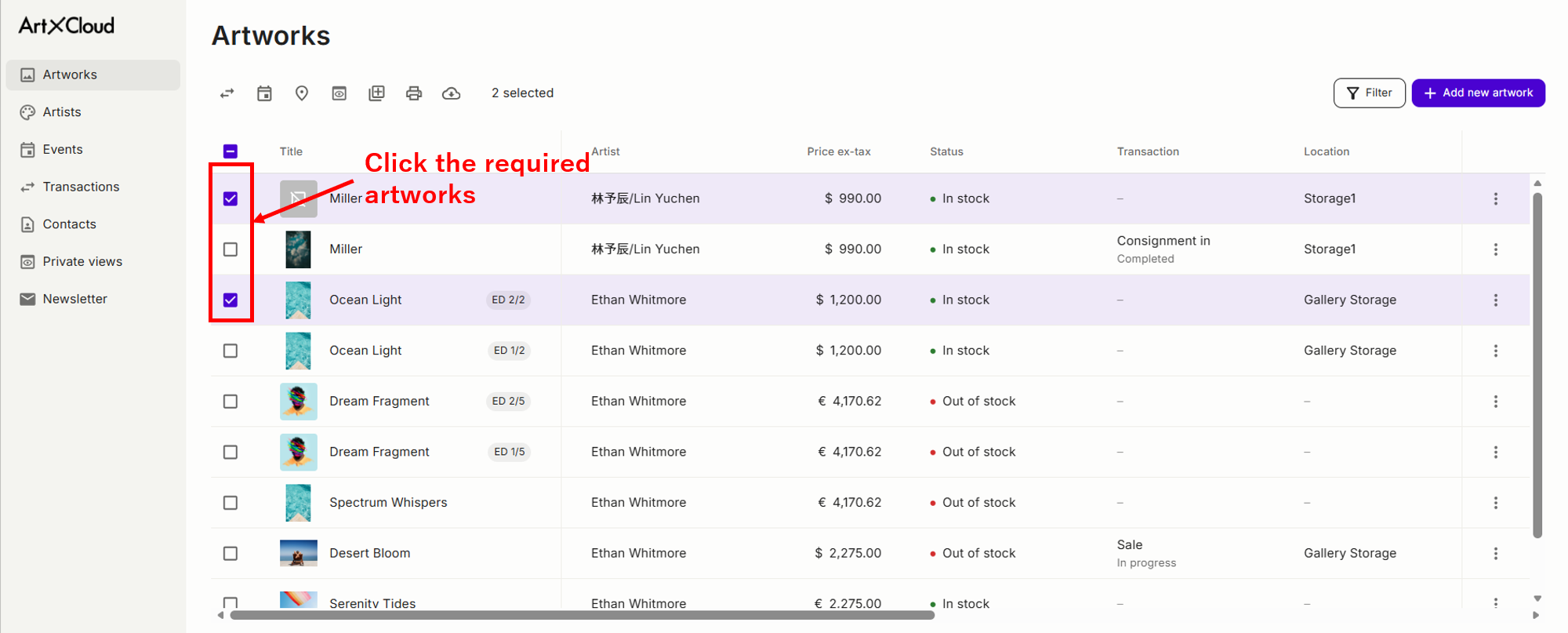Click the 'Desert Bloom' title text
The width and height of the screenshot is (1568, 633).
[x=370, y=554]
